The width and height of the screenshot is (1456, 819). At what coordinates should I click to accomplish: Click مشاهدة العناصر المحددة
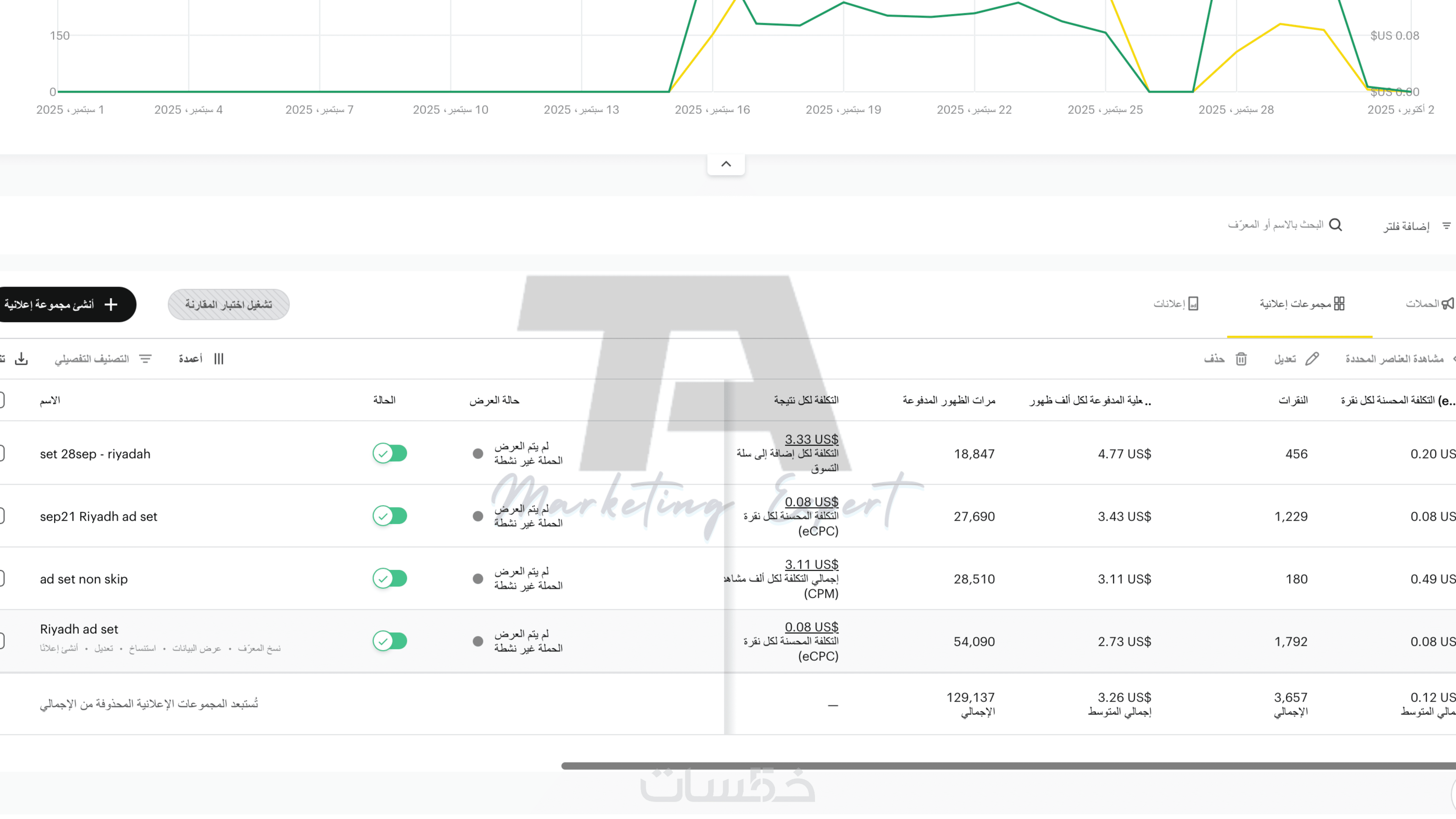pyautogui.click(x=1394, y=359)
